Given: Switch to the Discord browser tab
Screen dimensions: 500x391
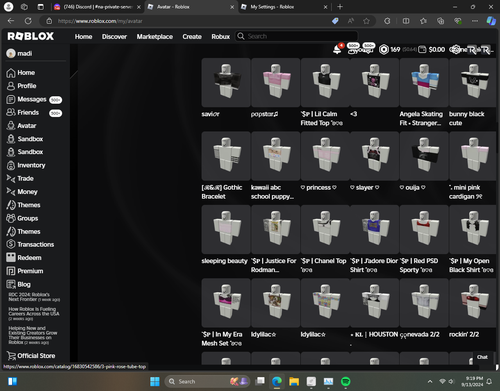Looking at the screenshot, I should tap(97, 7).
